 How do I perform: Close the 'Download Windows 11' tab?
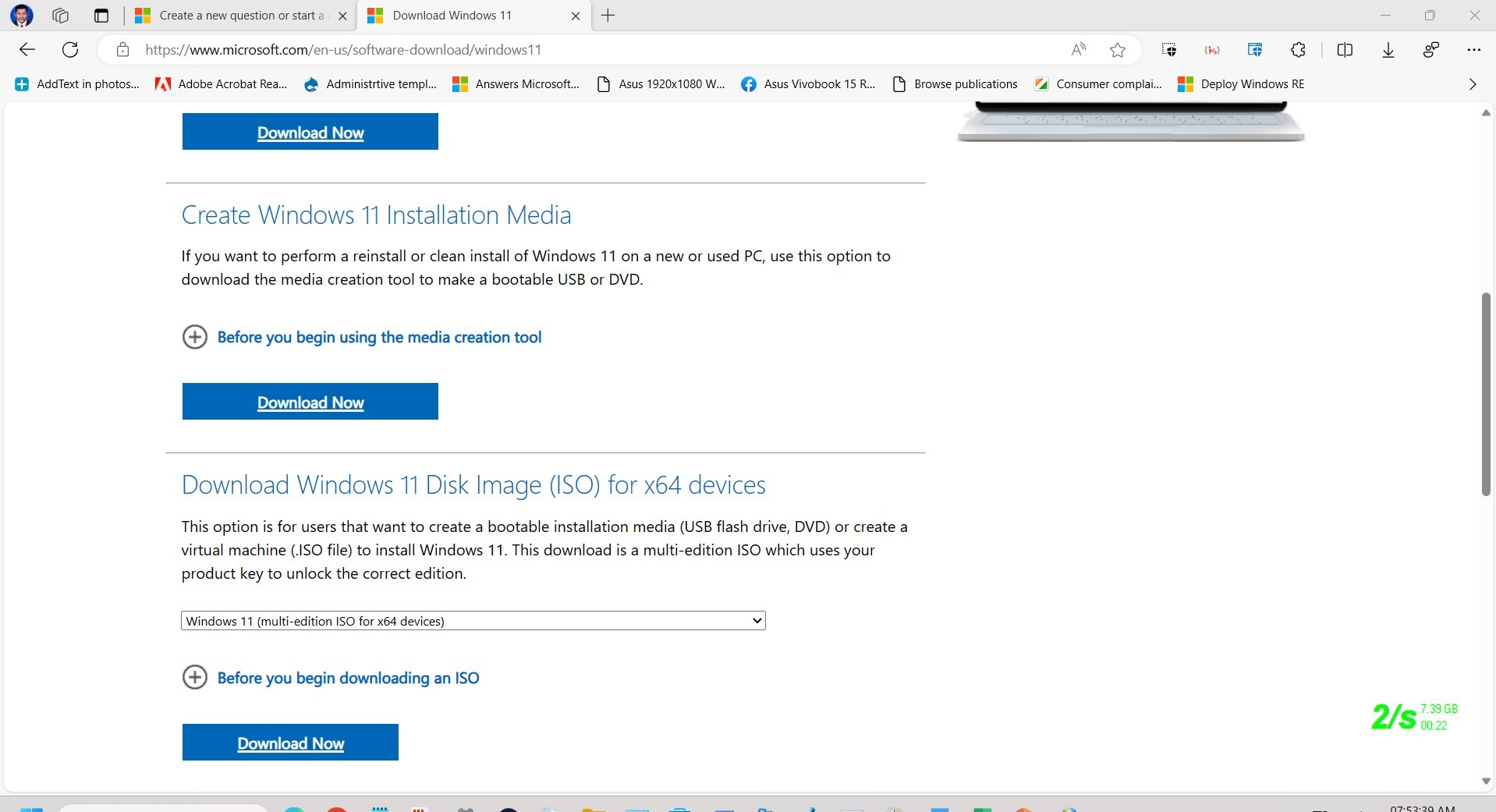click(576, 16)
